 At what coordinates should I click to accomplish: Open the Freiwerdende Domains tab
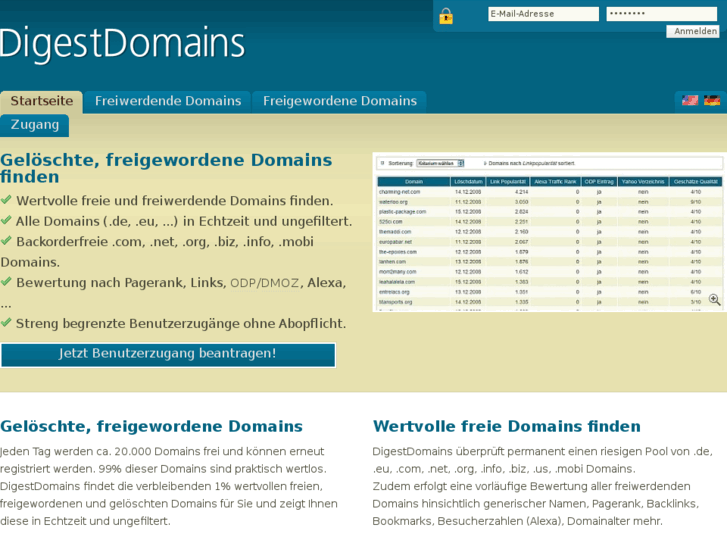pos(168,102)
